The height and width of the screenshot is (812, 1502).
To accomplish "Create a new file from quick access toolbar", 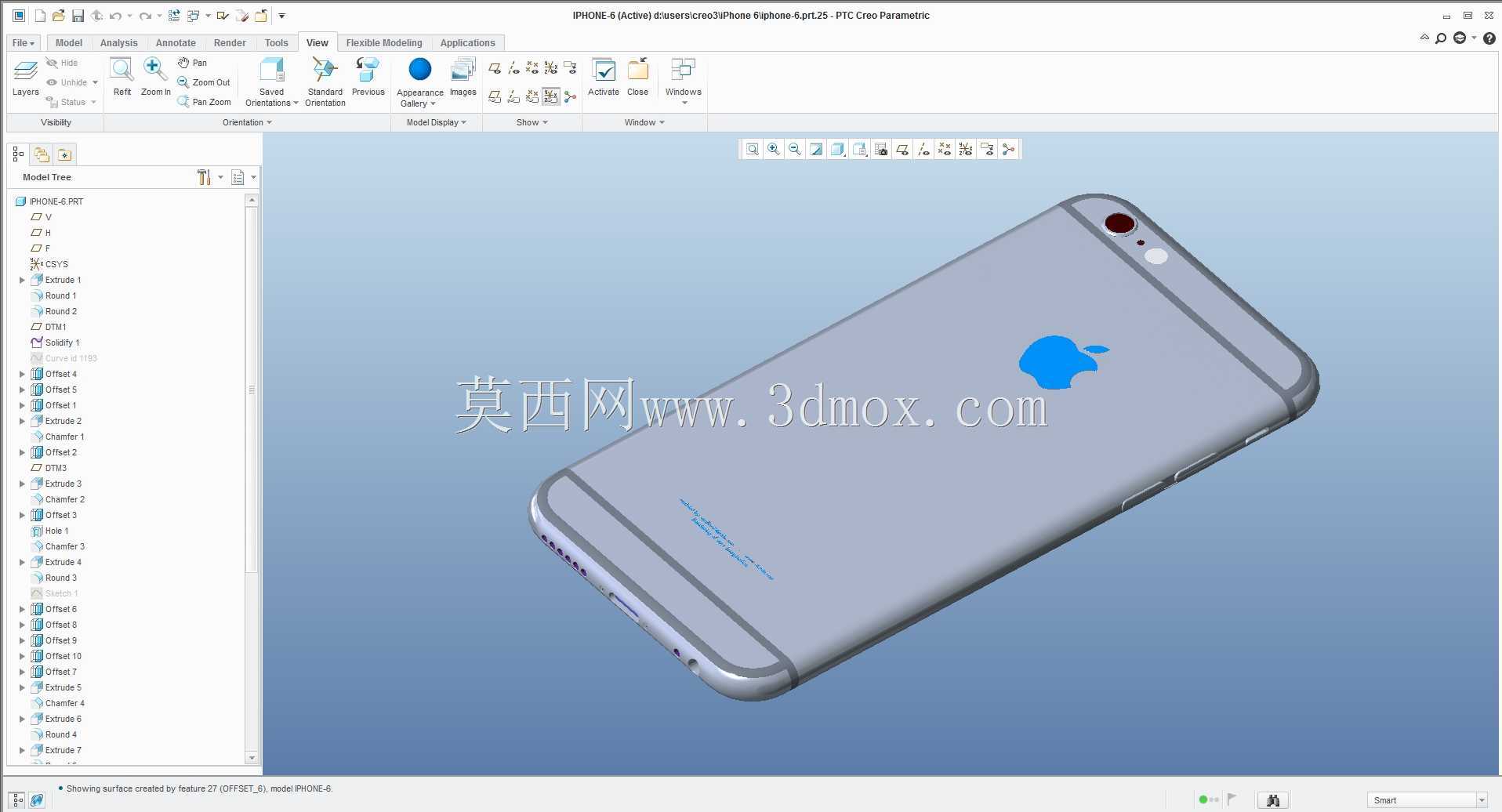I will coord(40,16).
